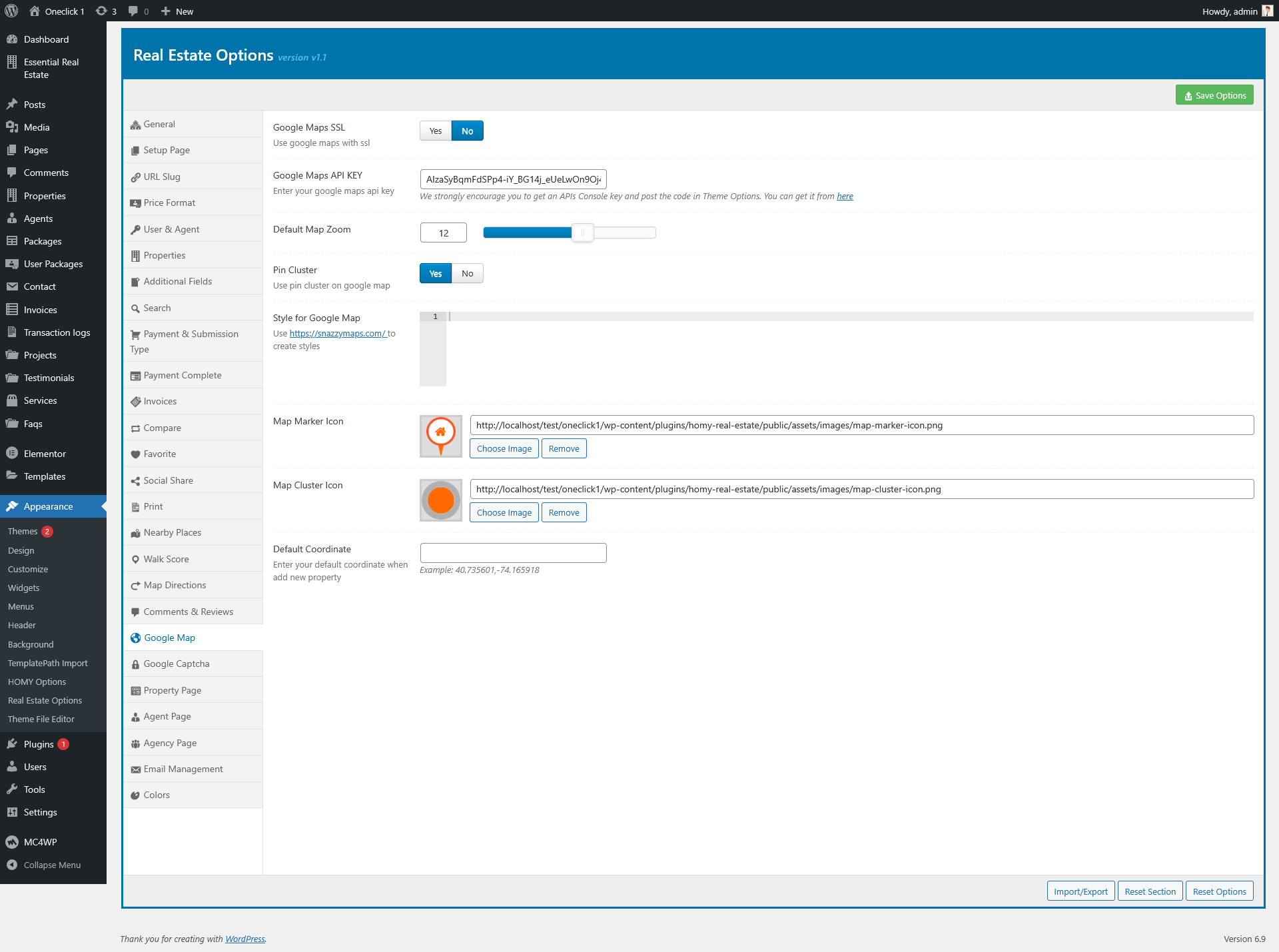The image size is (1279, 952).
Task: Click the map cluster icon thumbnail
Action: [440, 500]
